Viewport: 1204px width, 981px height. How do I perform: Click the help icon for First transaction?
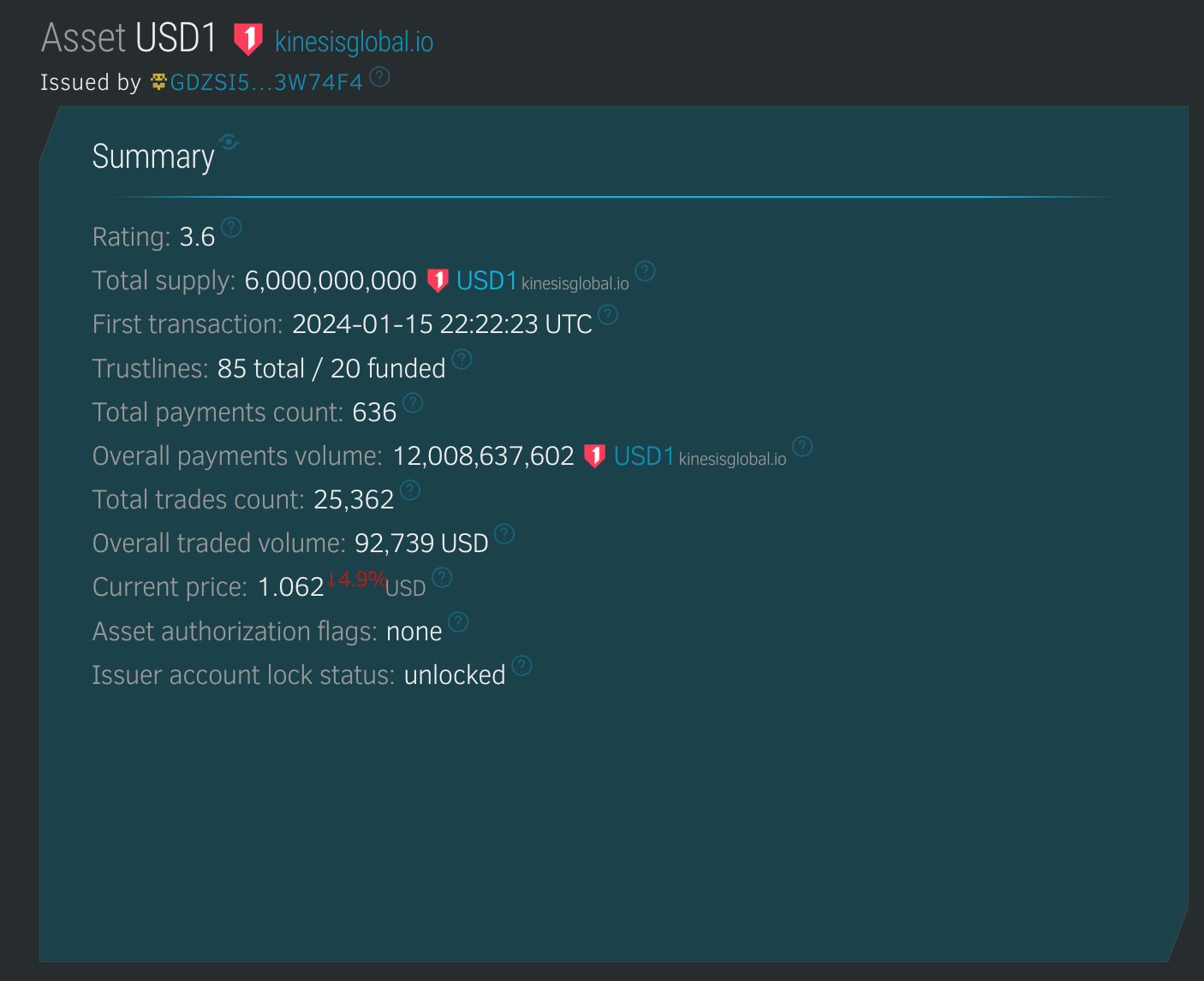coord(607,314)
